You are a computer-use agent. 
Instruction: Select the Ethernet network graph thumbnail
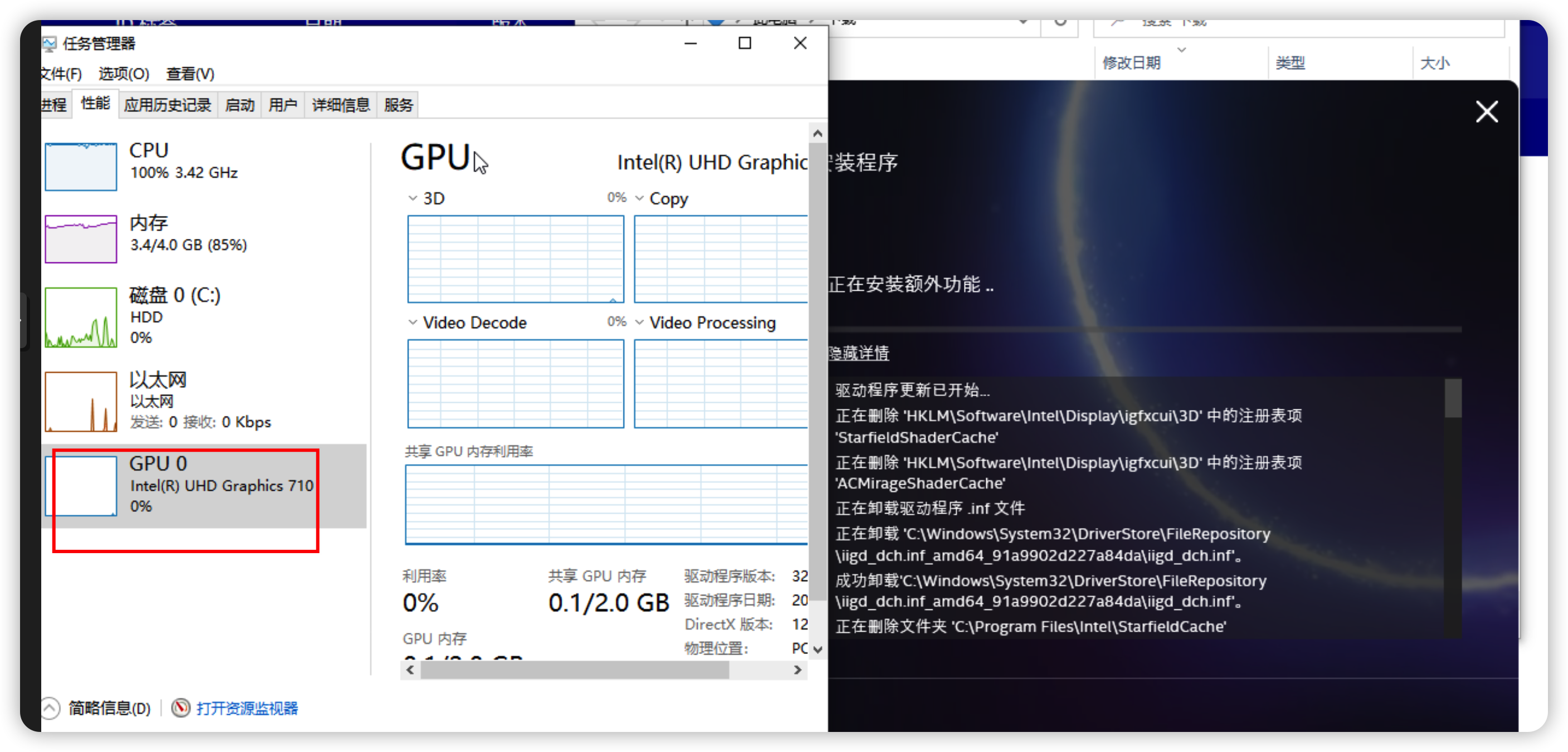click(80, 402)
